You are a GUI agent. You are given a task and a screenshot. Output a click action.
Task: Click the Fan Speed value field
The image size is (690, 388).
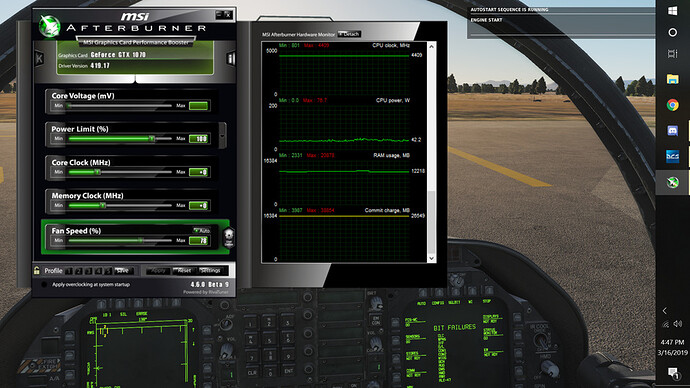pos(198,241)
